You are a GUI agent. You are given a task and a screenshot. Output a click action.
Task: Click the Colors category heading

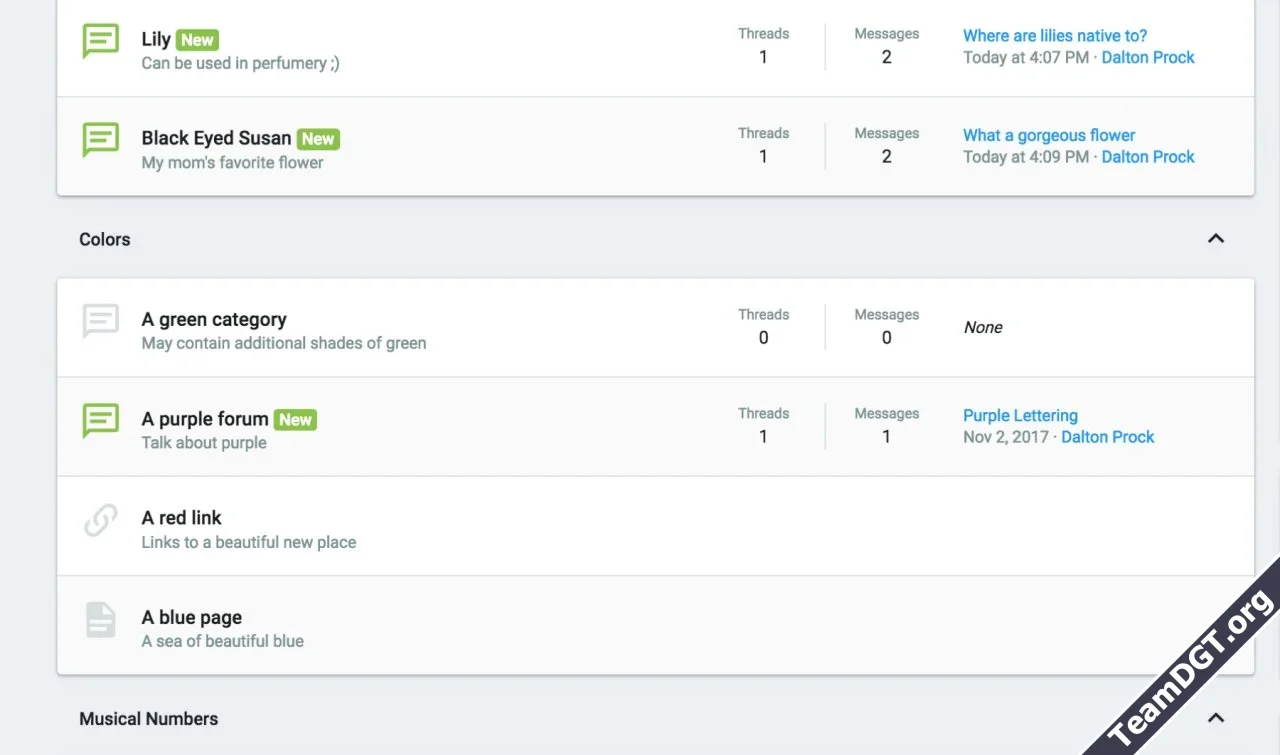[105, 240]
